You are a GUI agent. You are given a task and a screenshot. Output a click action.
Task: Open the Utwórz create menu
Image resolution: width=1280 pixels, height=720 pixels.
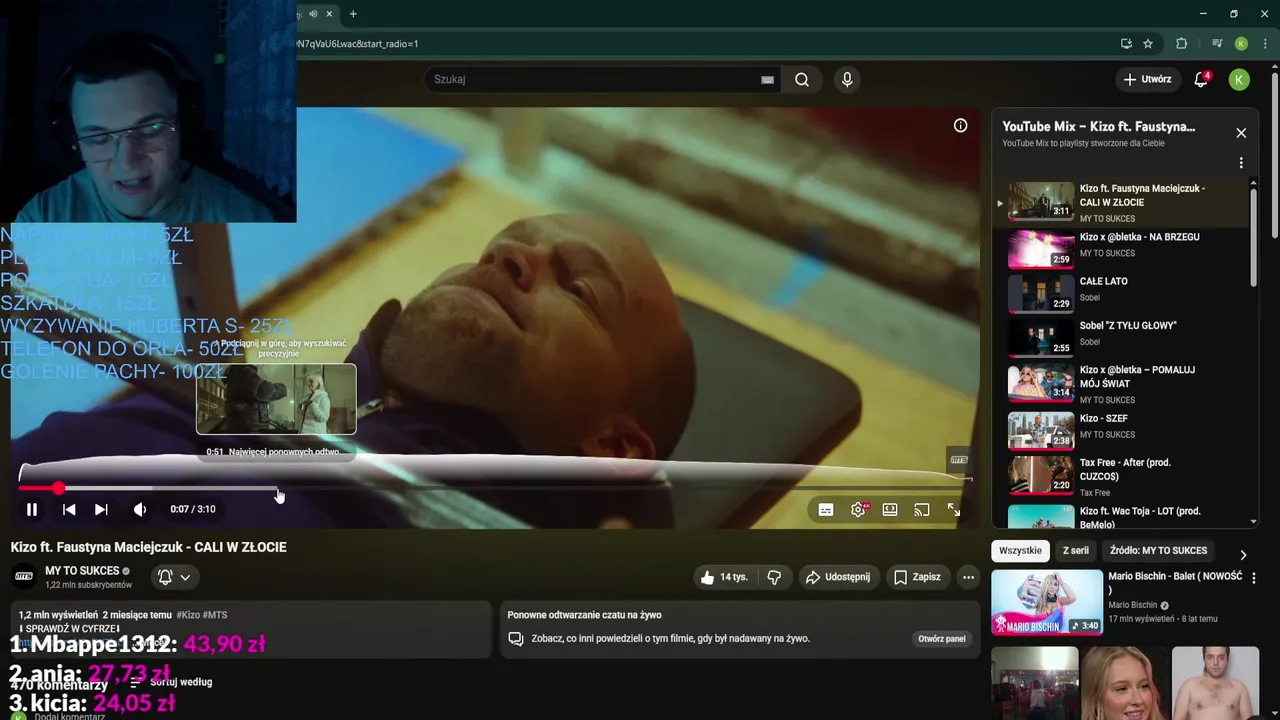(x=1147, y=79)
